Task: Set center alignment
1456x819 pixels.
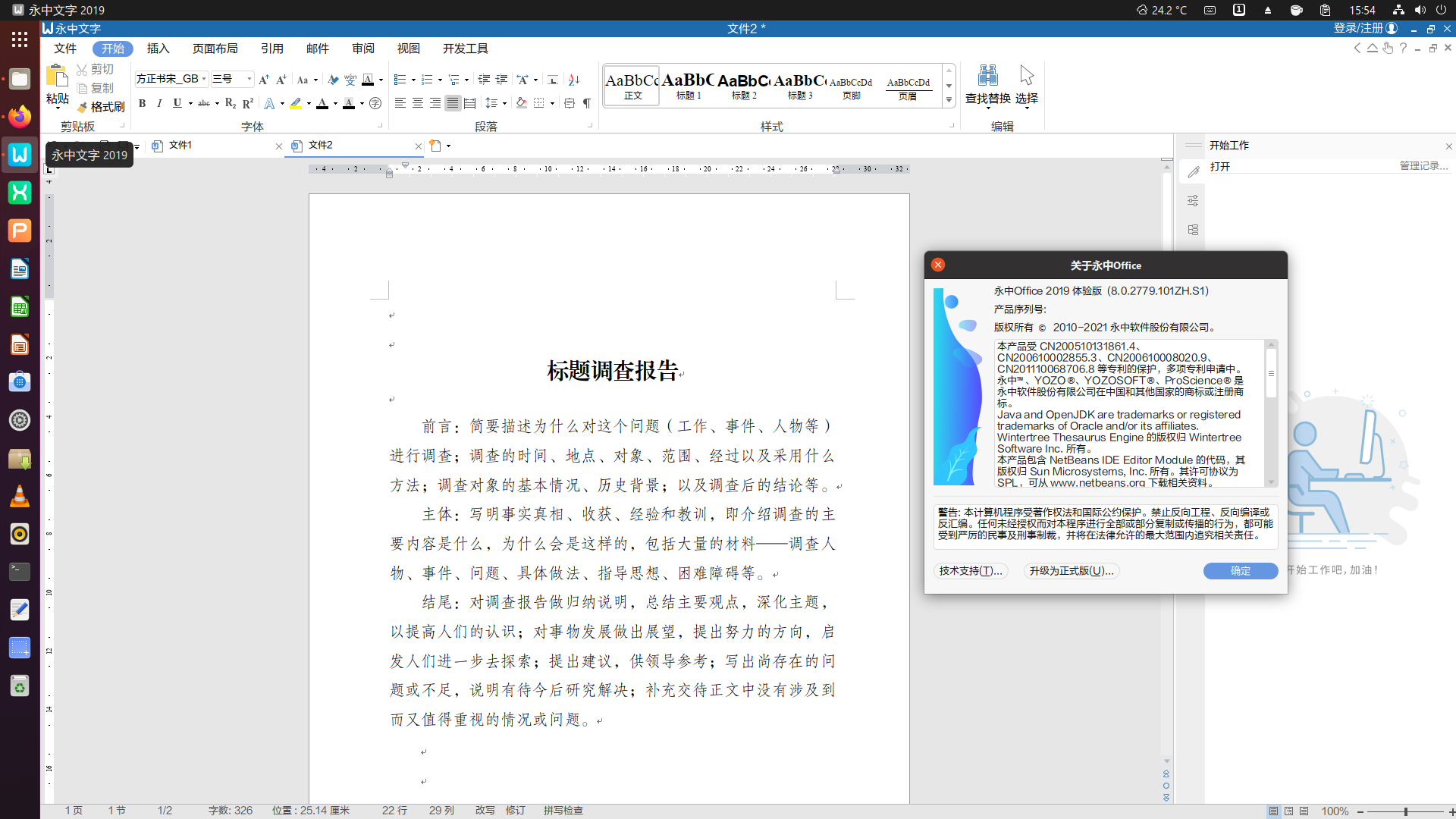Action: click(418, 103)
